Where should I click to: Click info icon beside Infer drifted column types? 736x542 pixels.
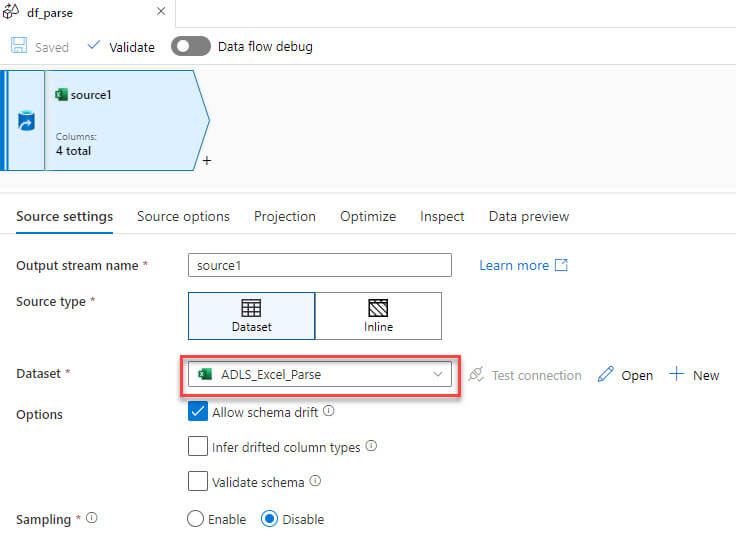tap(371, 447)
